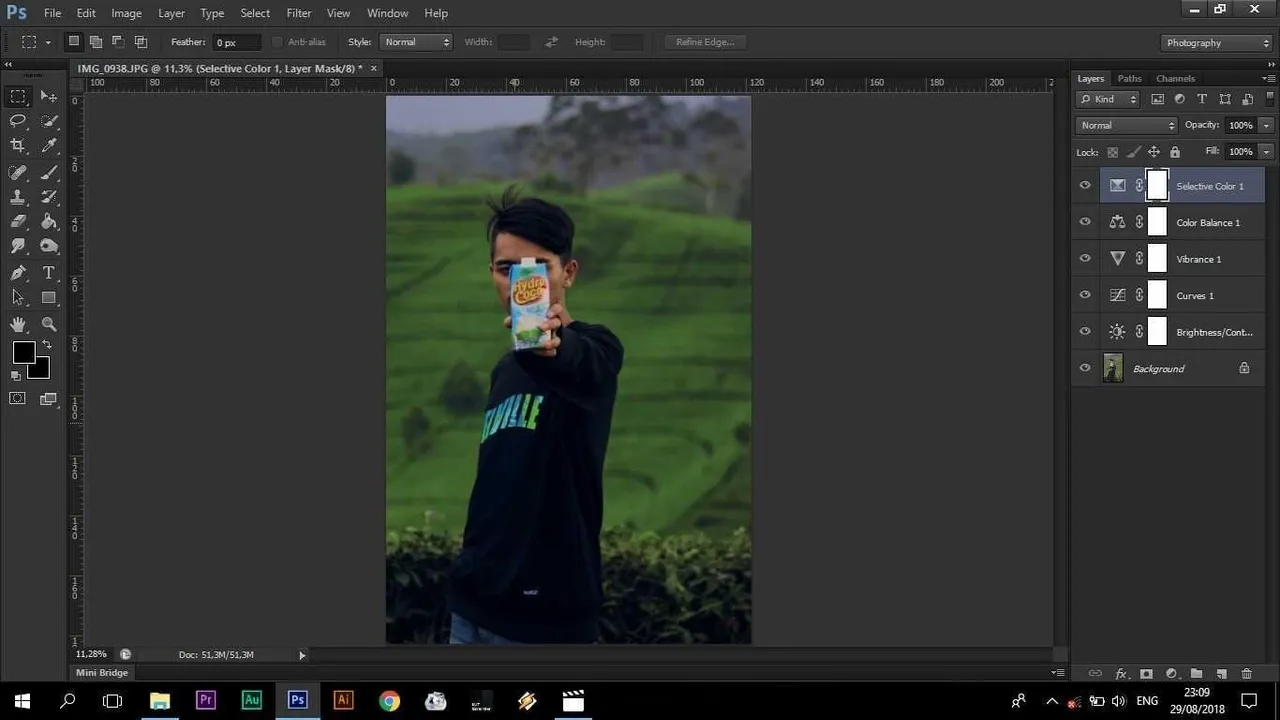Select the Crop tool
1280x720 pixels.
18,146
